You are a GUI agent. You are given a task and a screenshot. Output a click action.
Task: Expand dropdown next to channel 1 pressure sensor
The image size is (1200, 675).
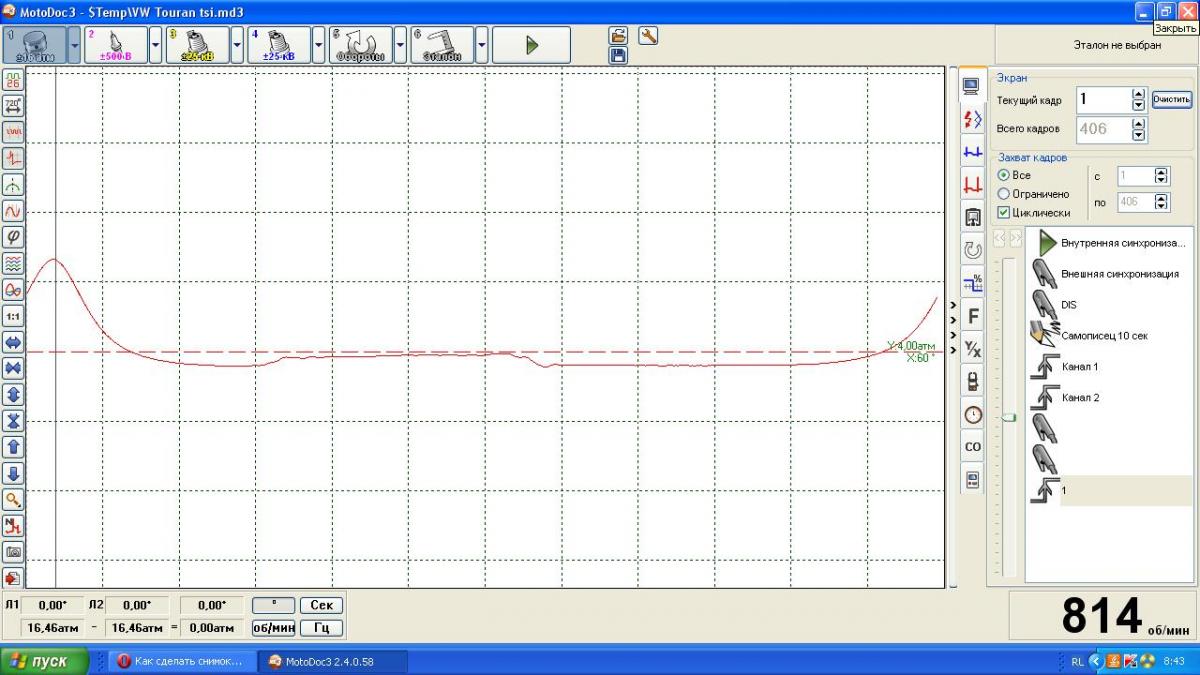coord(74,45)
